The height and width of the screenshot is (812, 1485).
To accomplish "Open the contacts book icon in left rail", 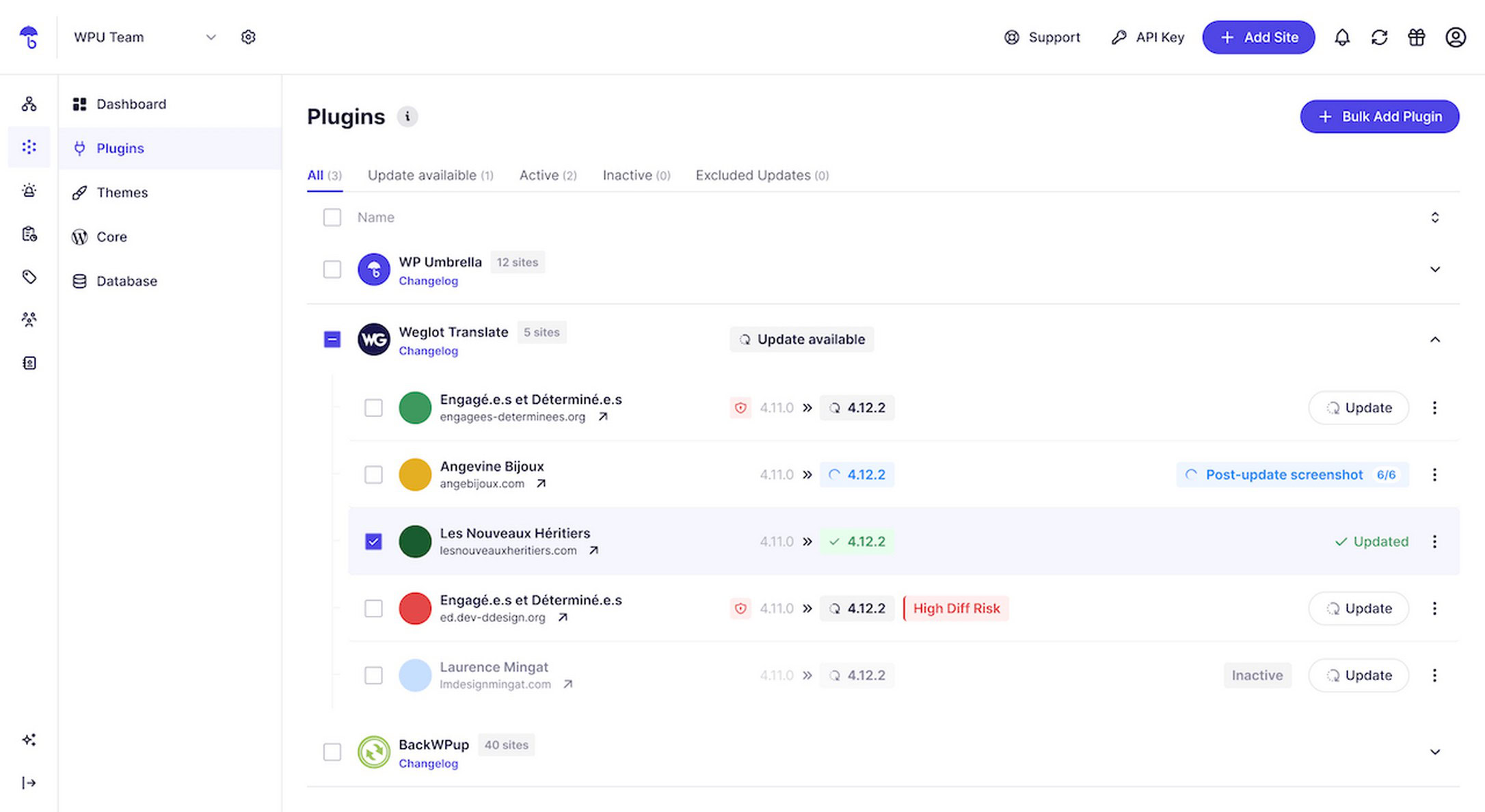I will pyautogui.click(x=29, y=363).
